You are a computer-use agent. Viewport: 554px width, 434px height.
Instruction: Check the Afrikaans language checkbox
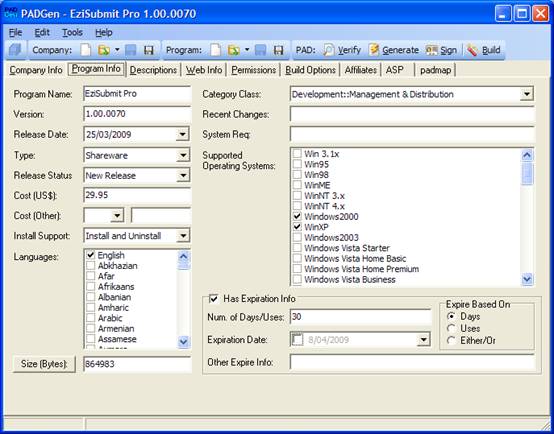click(x=91, y=286)
